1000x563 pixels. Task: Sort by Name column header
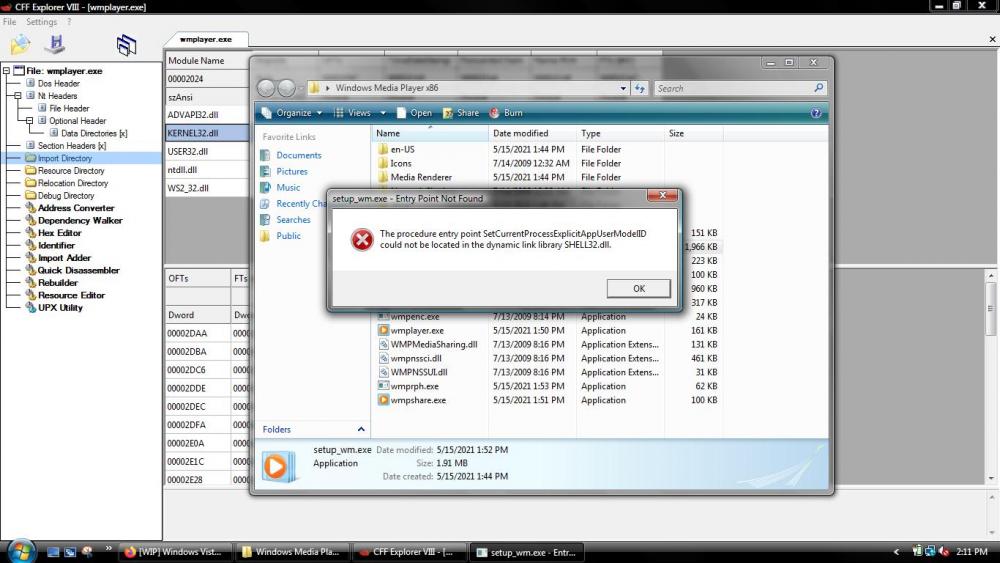pos(429,133)
